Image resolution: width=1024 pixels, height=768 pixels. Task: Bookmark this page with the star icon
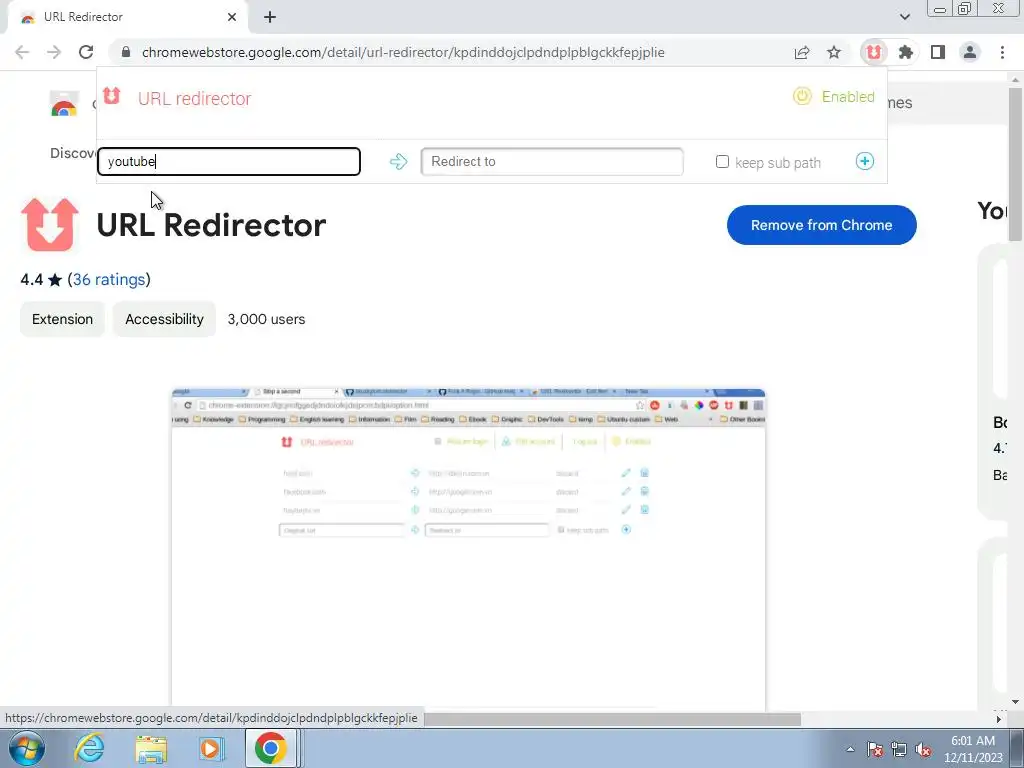tap(834, 52)
